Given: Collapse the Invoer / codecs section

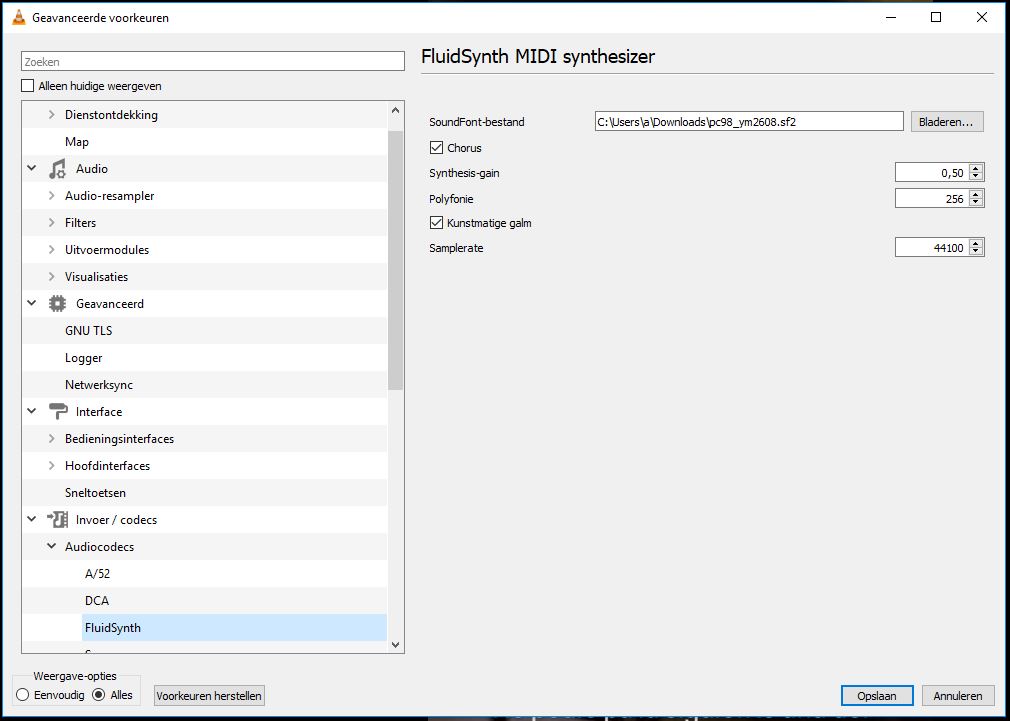Looking at the screenshot, I should point(32,519).
